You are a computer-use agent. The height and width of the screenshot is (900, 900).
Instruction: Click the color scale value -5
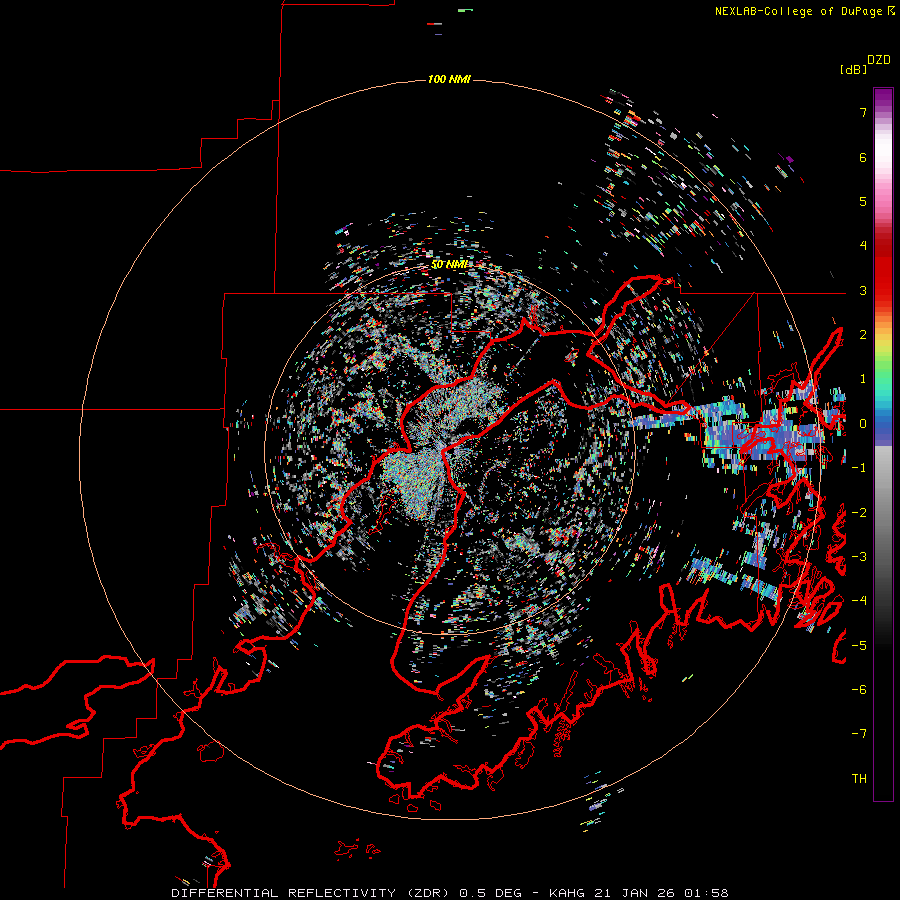tap(859, 646)
